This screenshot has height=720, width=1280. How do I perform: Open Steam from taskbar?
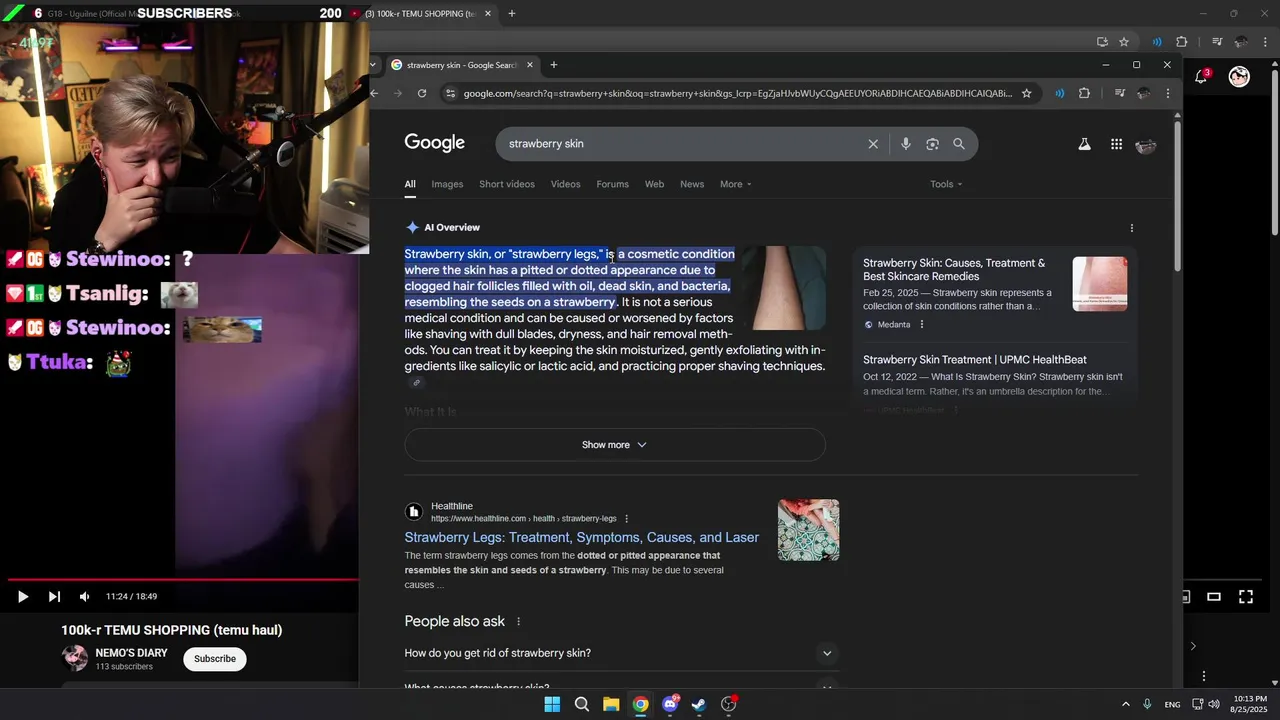coord(699,704)
